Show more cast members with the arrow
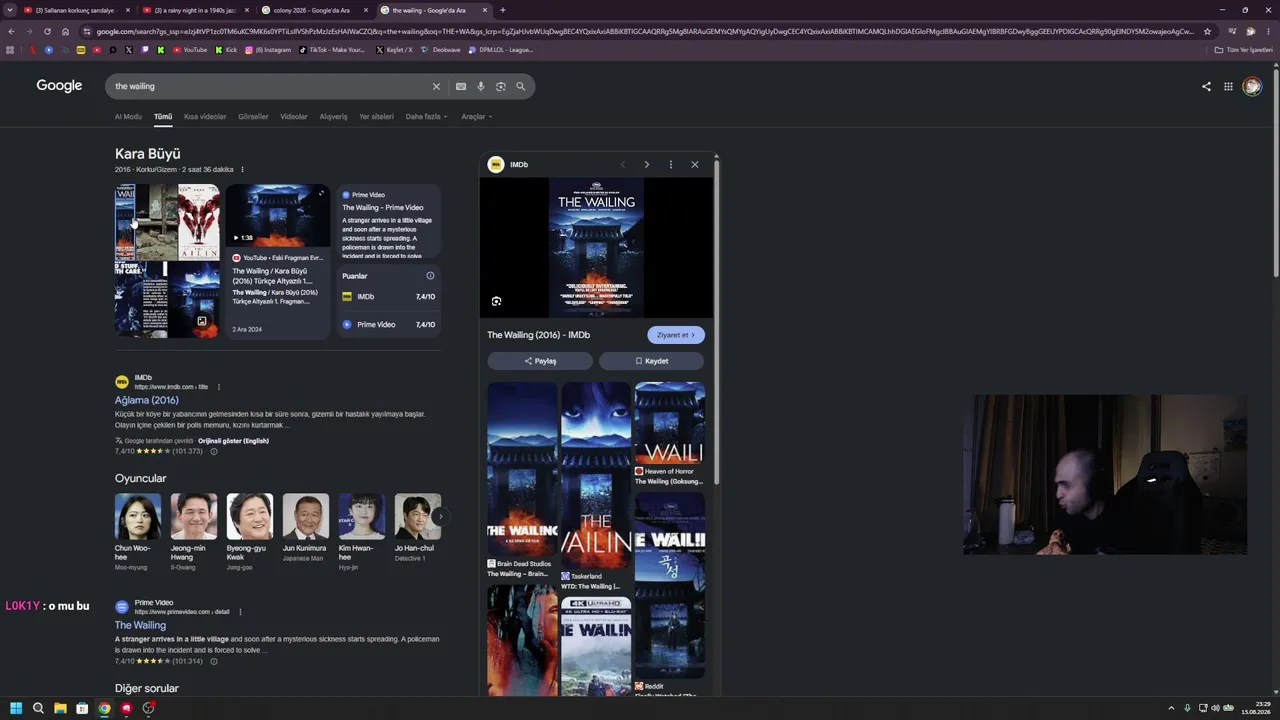1280x720 pixels. coord(440,517)
